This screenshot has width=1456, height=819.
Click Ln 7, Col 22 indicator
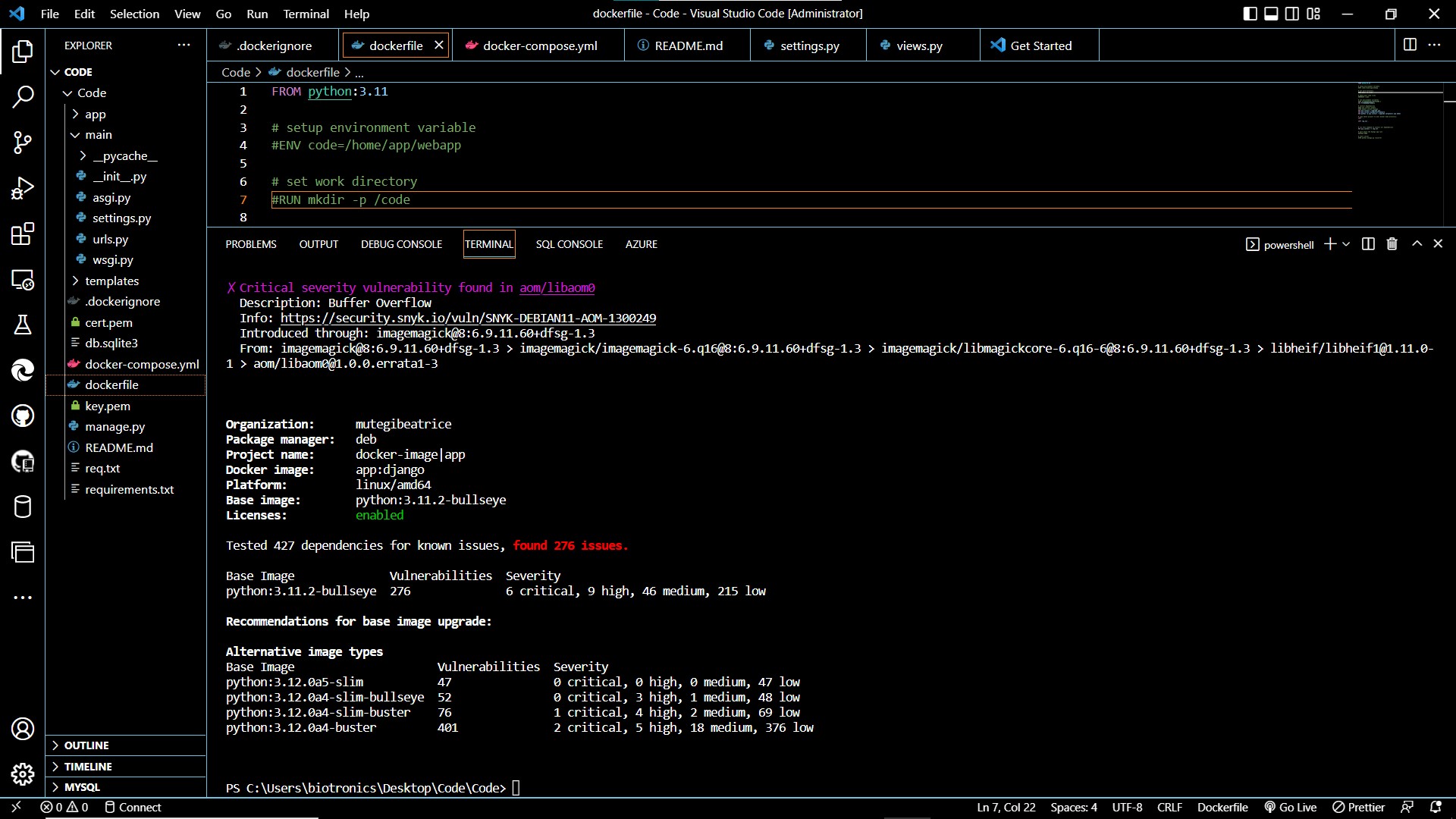(x=1006, y=807)
